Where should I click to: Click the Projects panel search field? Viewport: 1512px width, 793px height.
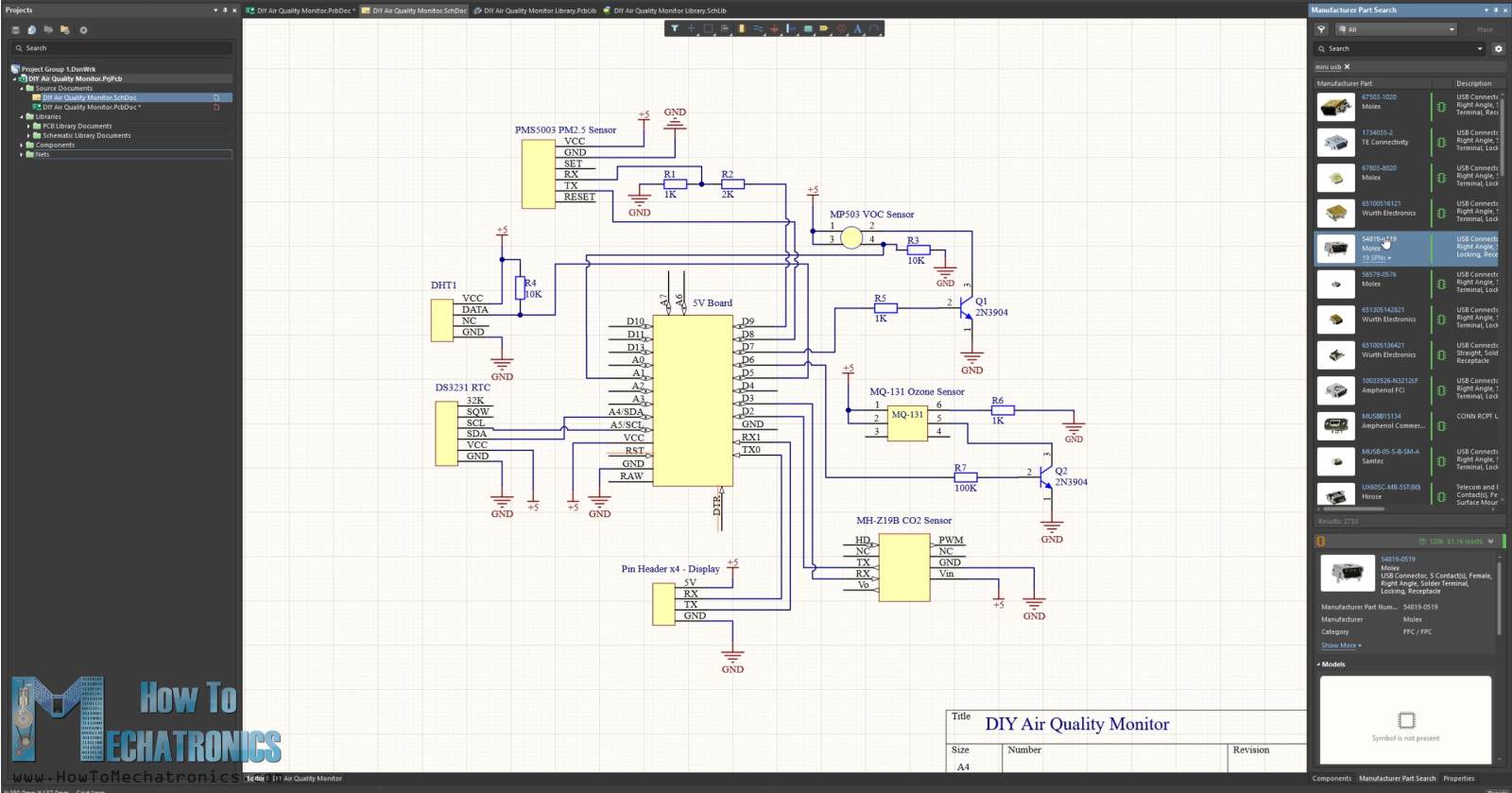123,48
